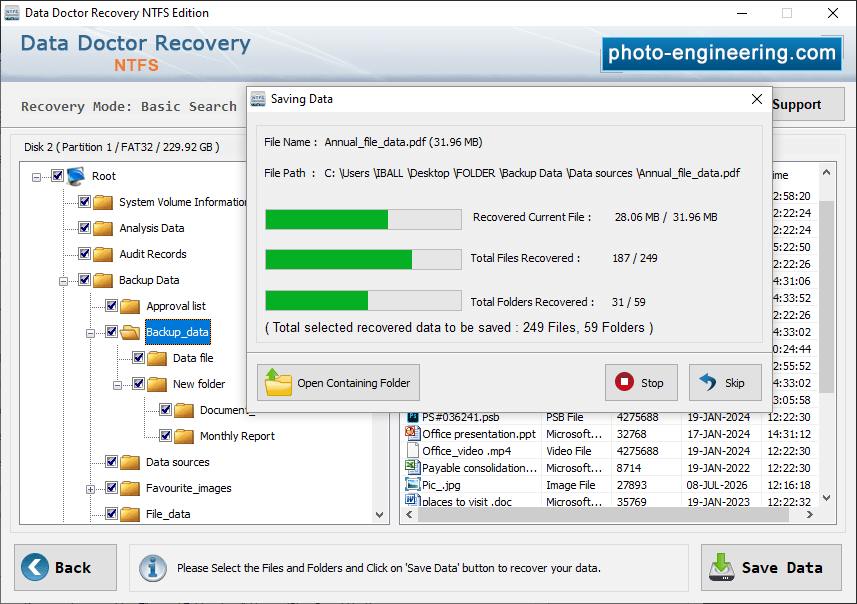This screenshot has height=604, width=857.
Task: Click the Monthly Report folder icon
Action: (184, 436)
